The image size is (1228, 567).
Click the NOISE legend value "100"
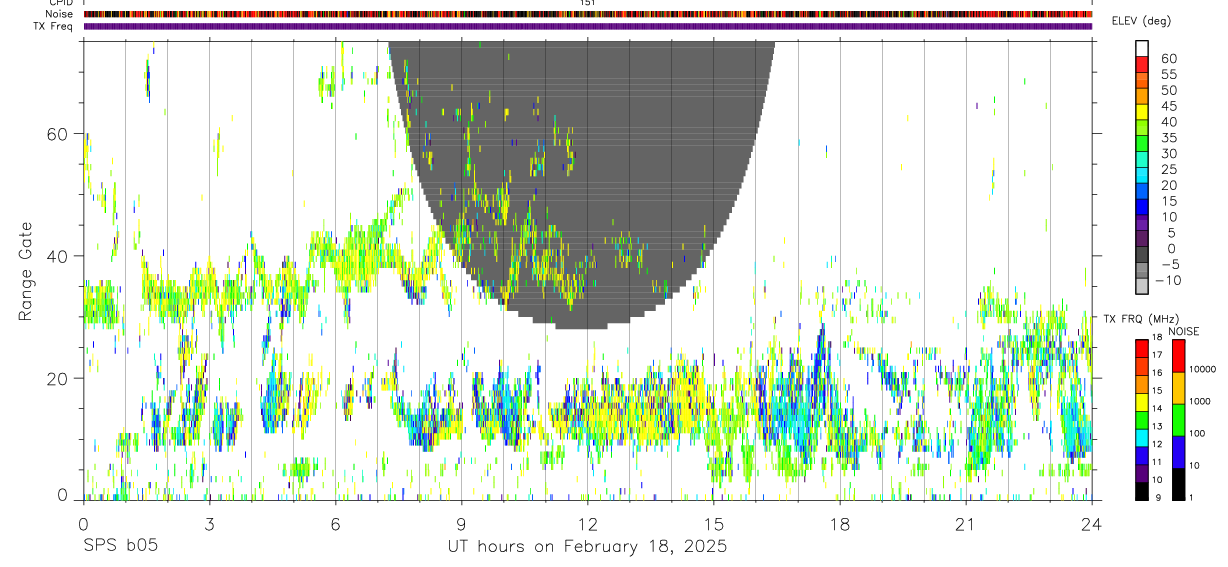(x=1199, y=434)
